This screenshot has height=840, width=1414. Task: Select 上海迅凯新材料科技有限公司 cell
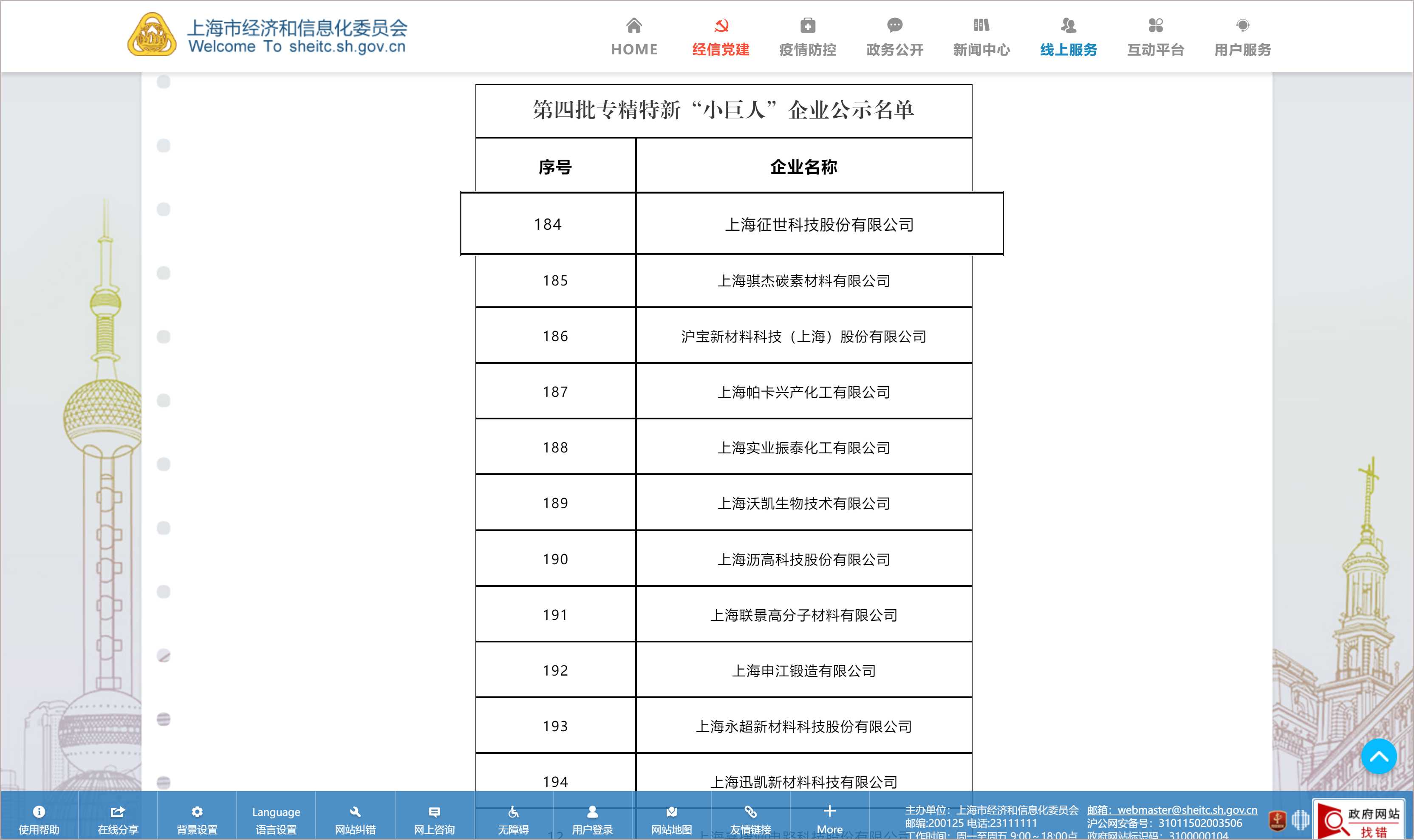click(804, 781)
